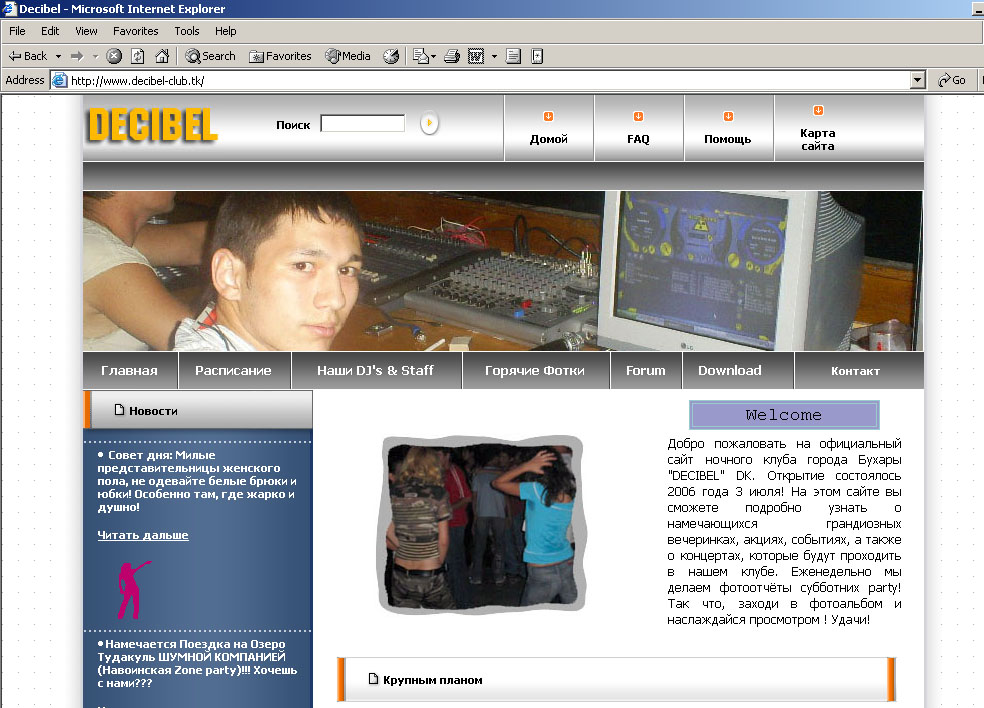Open the Back history dropdown arrow
The image size is (984, 708).
click(x=58, y=56)
